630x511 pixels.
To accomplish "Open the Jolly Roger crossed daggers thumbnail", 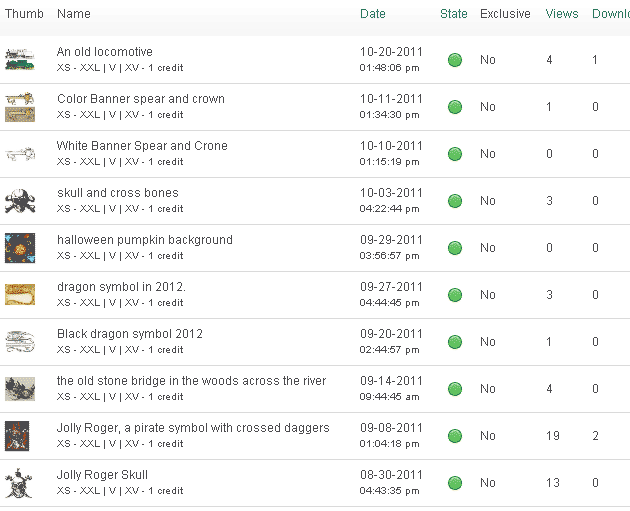I will click(x=17, y=436).
